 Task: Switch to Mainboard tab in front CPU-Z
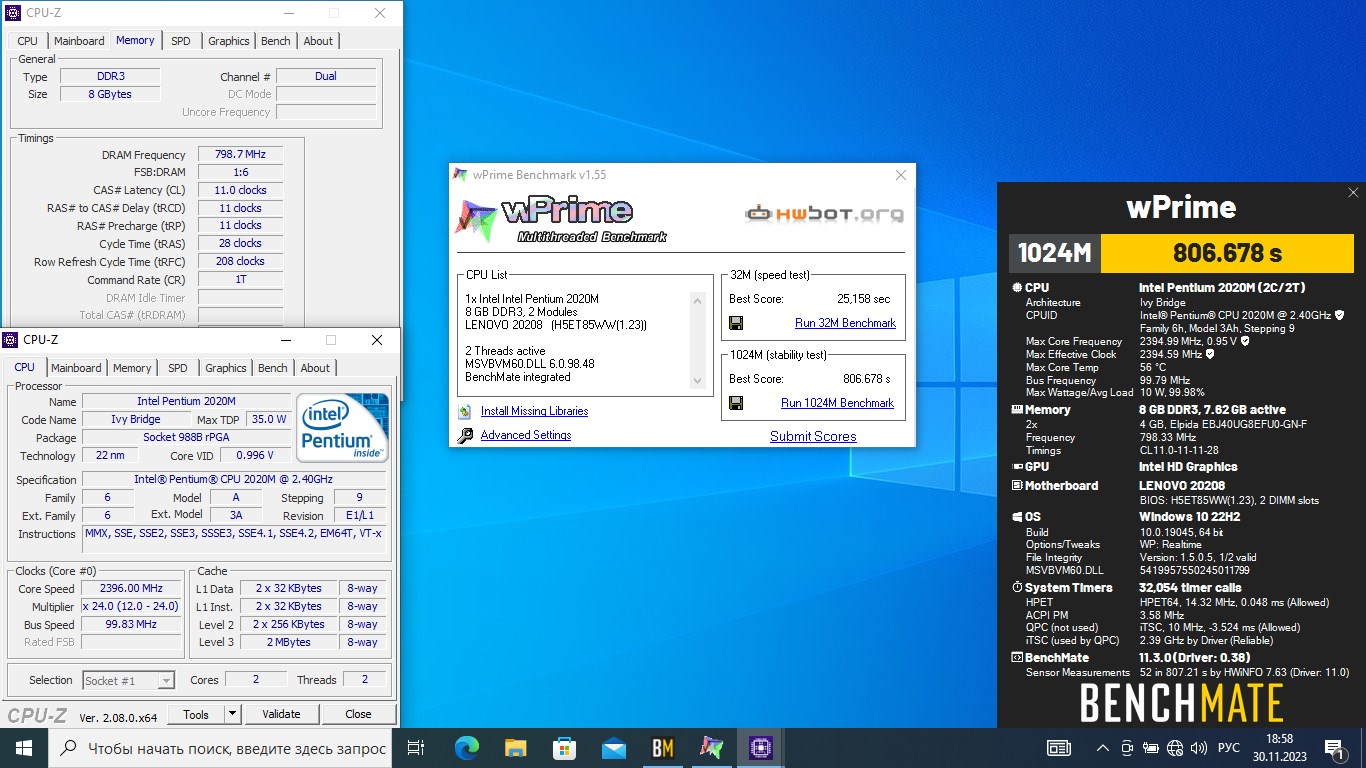pos(76,368)
